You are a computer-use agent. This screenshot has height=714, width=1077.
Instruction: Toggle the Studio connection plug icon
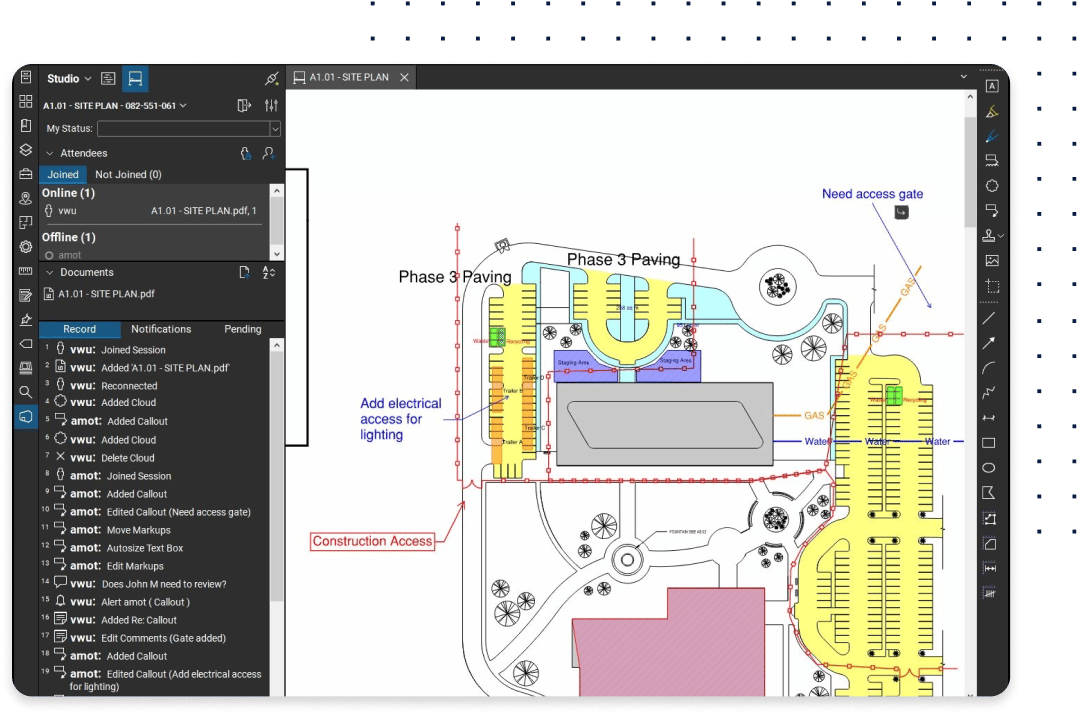pos(271,78)
